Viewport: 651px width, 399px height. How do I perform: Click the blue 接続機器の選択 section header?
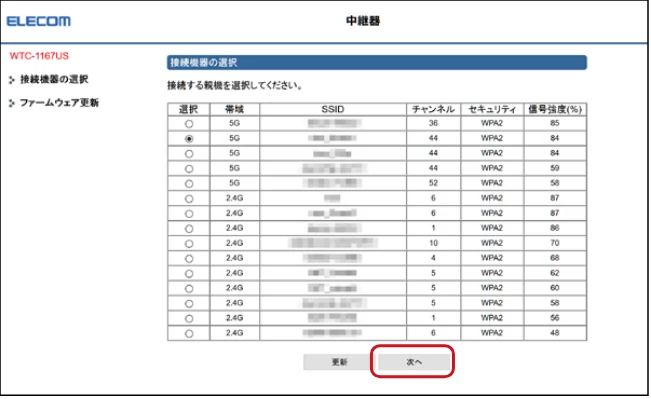tap(377, 63)
